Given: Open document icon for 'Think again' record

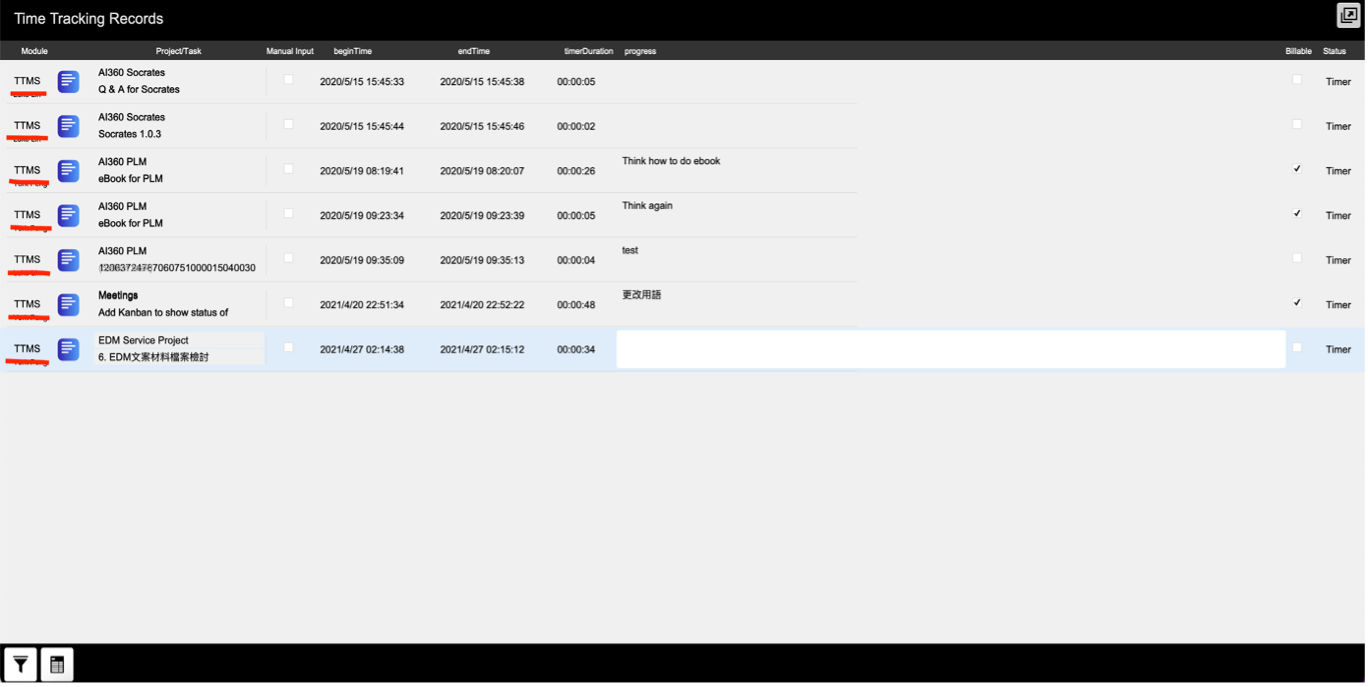Looking at the screenshot, I should [x=68, y=215].
